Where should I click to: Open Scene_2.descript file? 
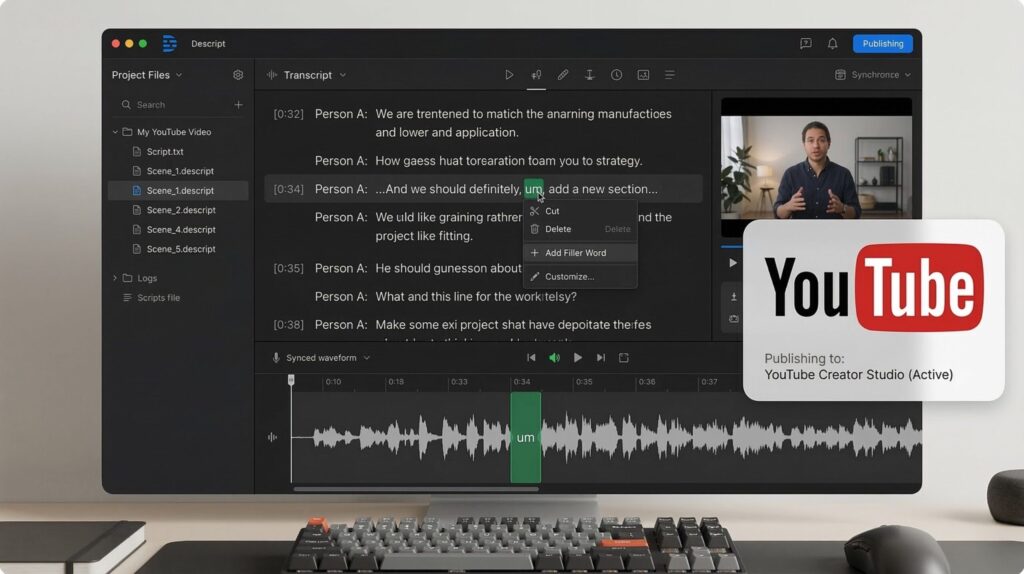[181, 210]
